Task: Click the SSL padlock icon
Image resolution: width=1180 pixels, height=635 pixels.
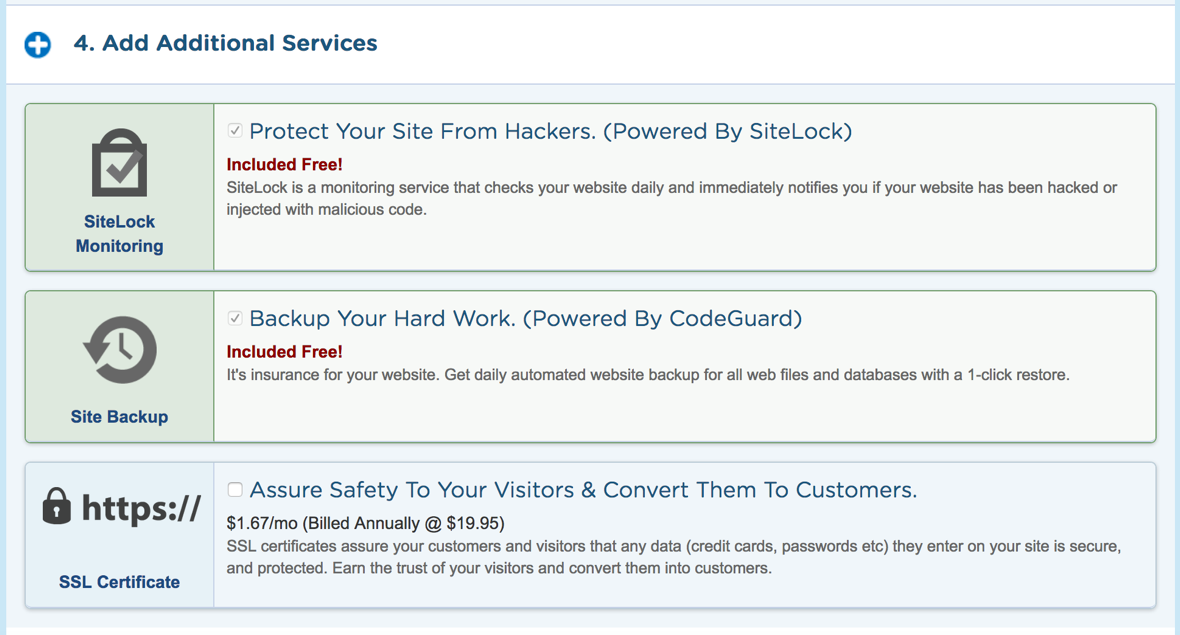Action: pos(57,507)
